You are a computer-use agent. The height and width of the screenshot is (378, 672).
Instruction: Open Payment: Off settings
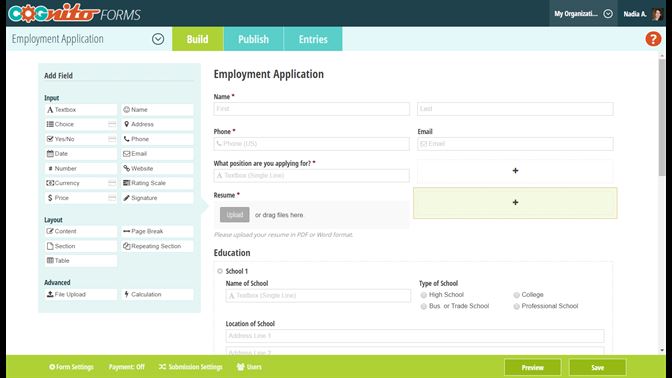(126, 367)
